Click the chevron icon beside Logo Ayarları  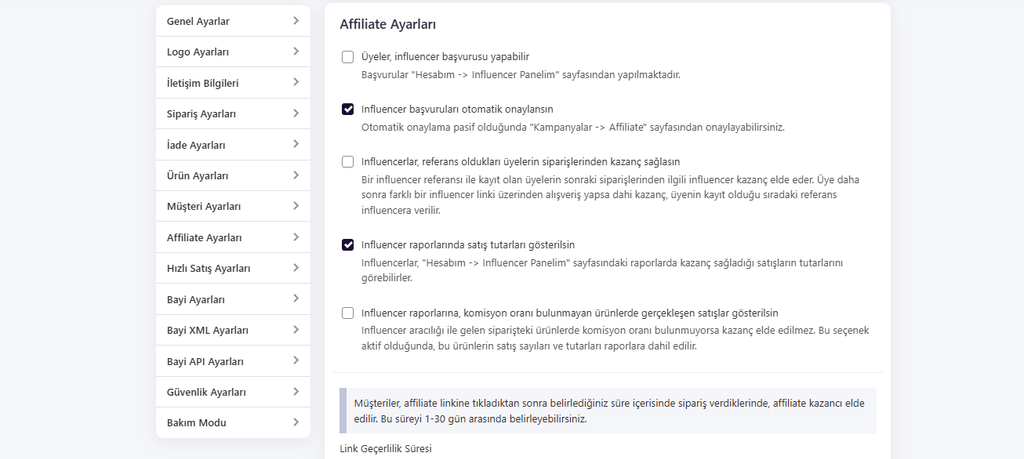point(296,52)
